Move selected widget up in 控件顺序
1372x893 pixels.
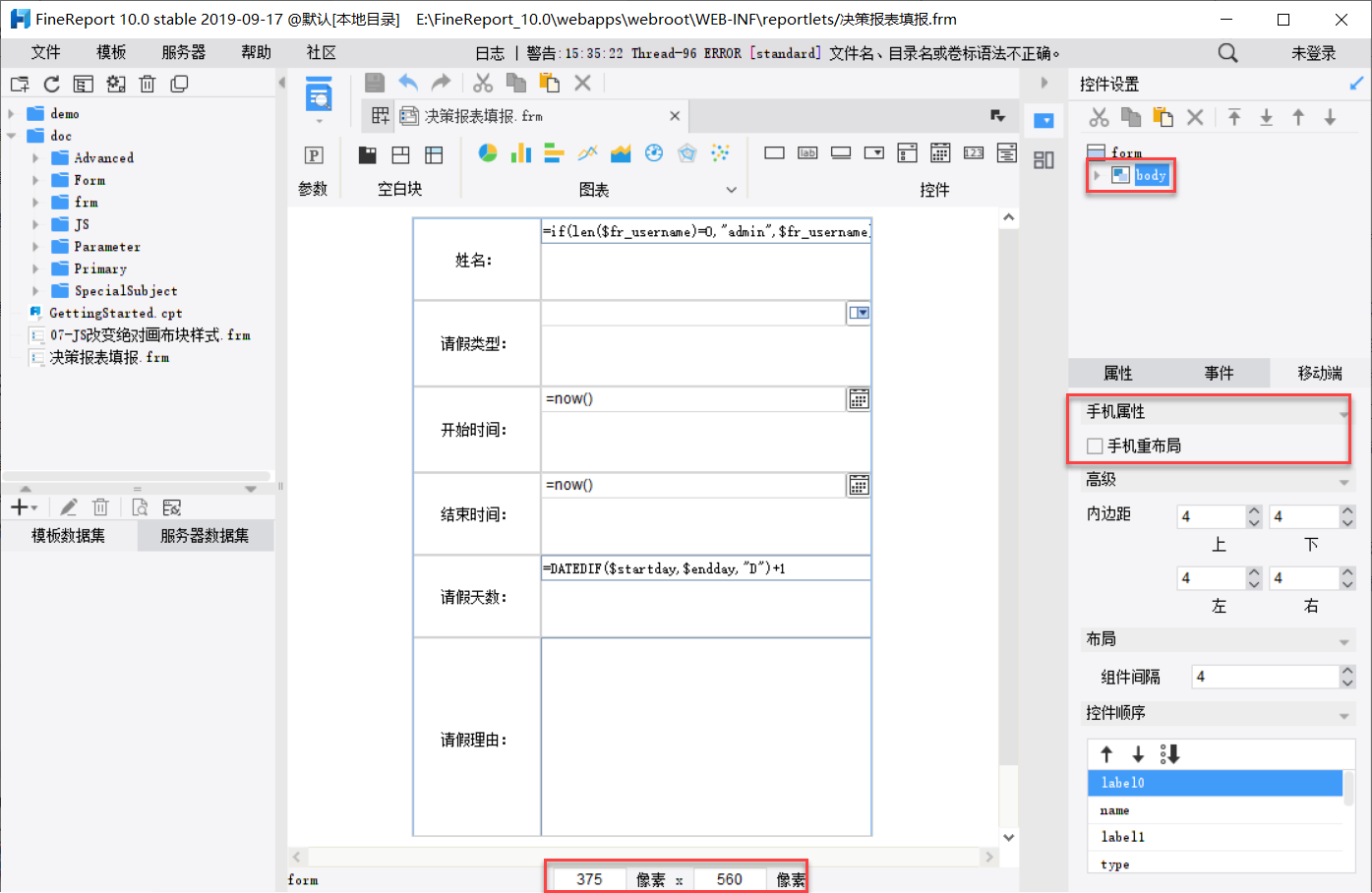(1106, 754)
